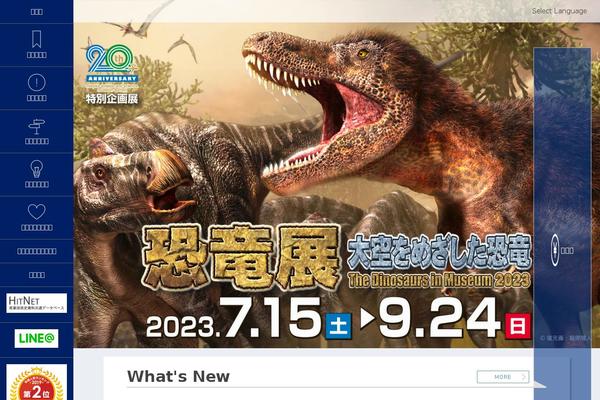Image resolution: width=600 pixels, height=400 pixels.
Task: Open the Select Language dropdown
Action: click(x=559, y=11)
